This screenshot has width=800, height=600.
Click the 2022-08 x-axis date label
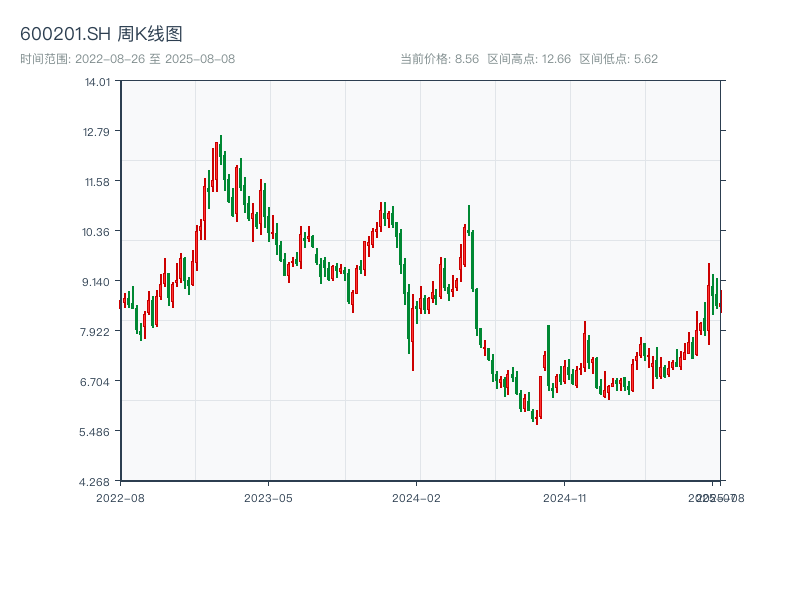pyautogui.click(x=120, y=497)
